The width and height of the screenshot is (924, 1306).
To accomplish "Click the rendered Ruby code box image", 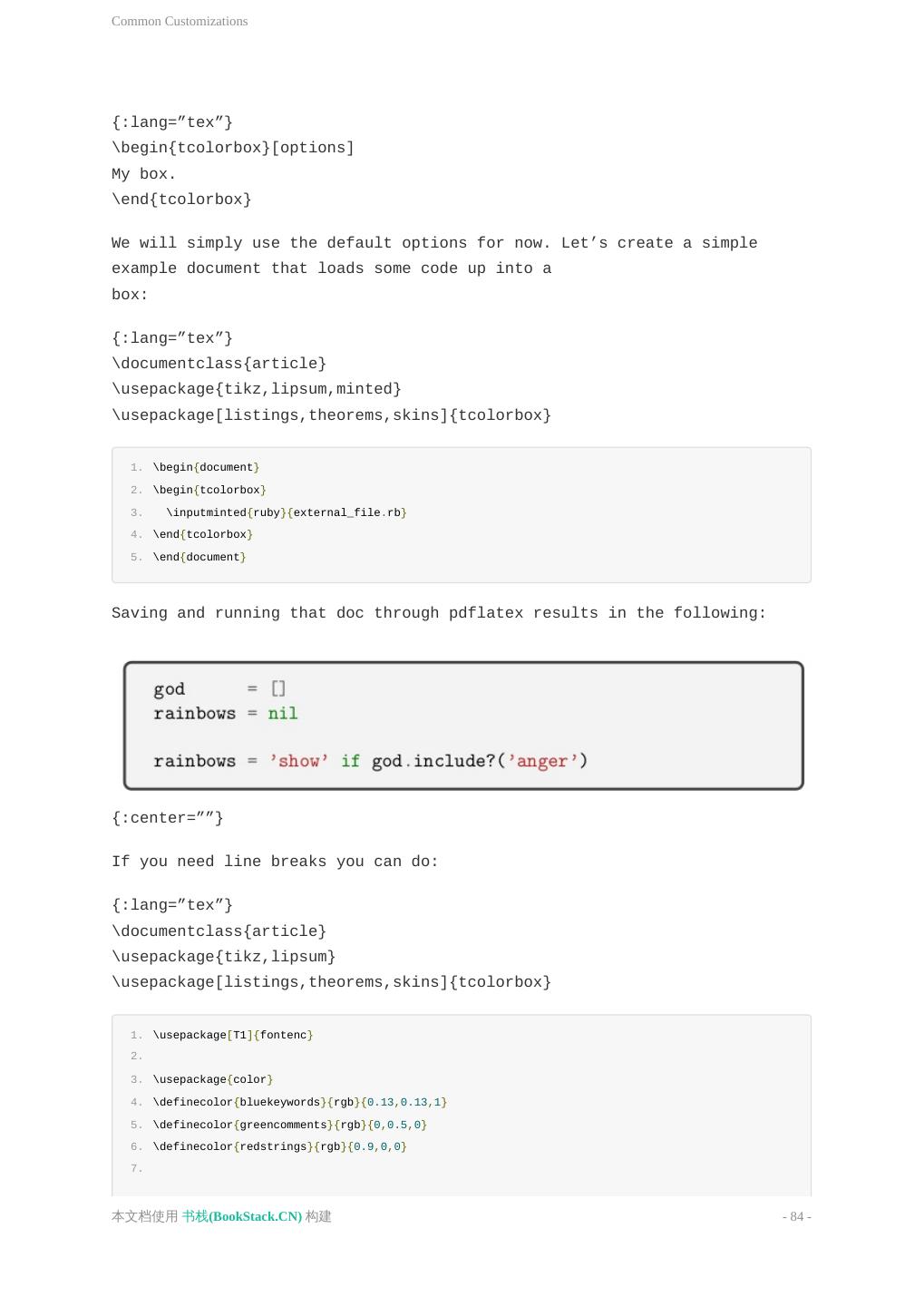I will pos(463,726).
